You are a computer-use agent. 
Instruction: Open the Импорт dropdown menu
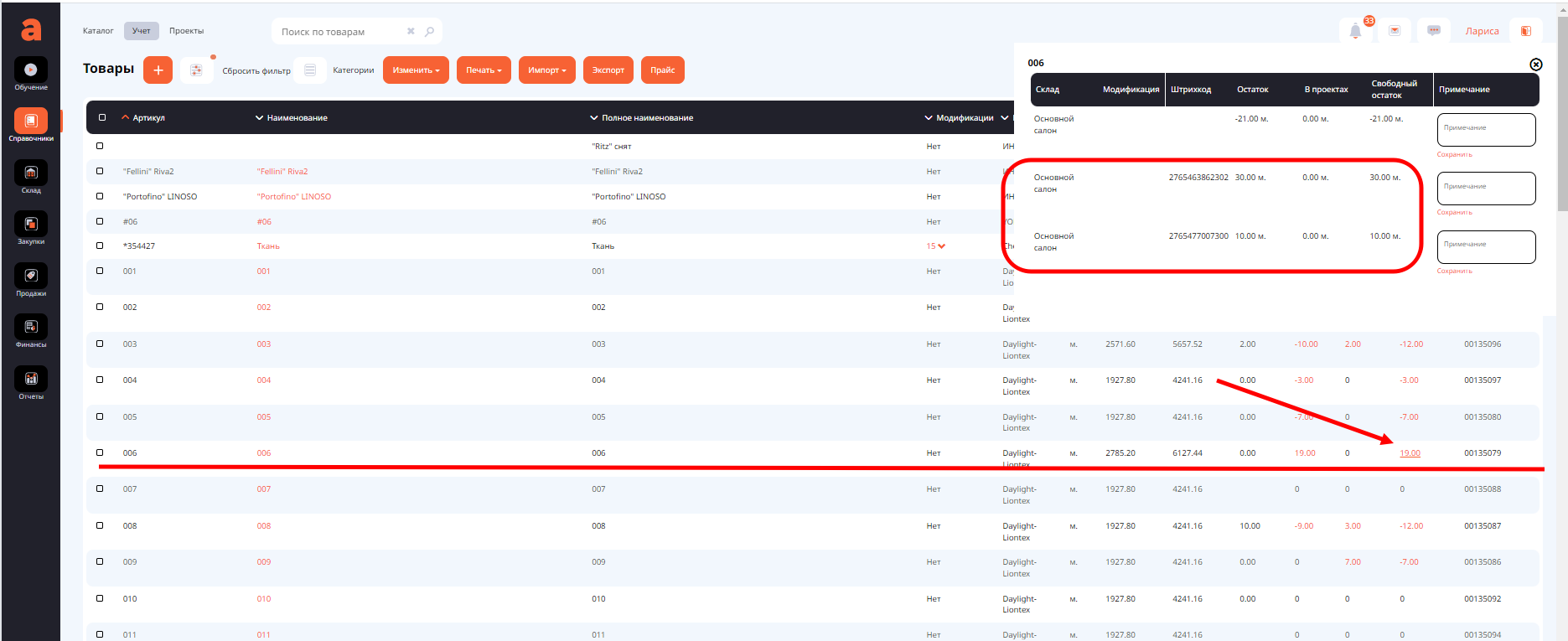[x=546, y=70]
